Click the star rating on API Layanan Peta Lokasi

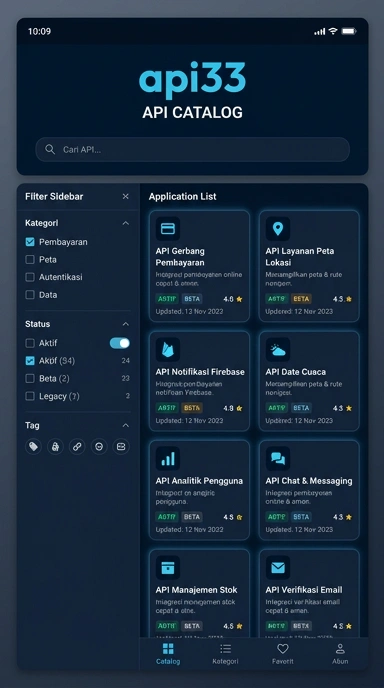tap(342, 299)
